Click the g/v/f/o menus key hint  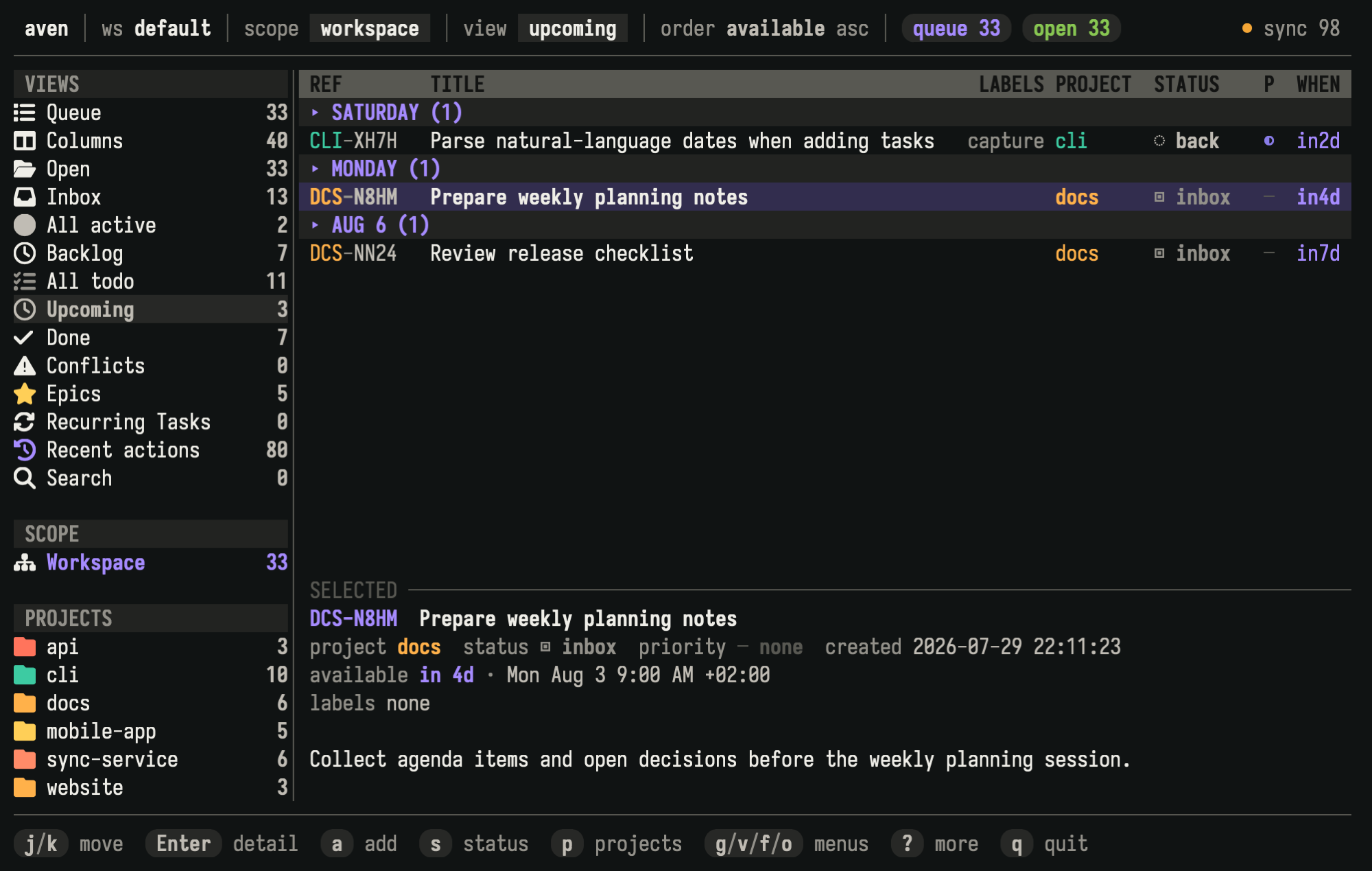[x=786, y=844]
